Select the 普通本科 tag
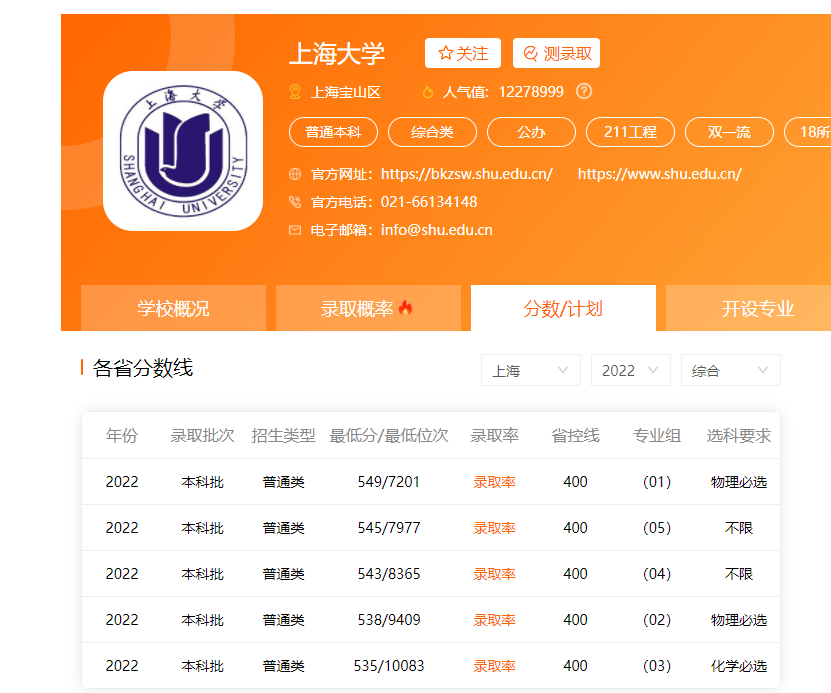 point(333,132)
